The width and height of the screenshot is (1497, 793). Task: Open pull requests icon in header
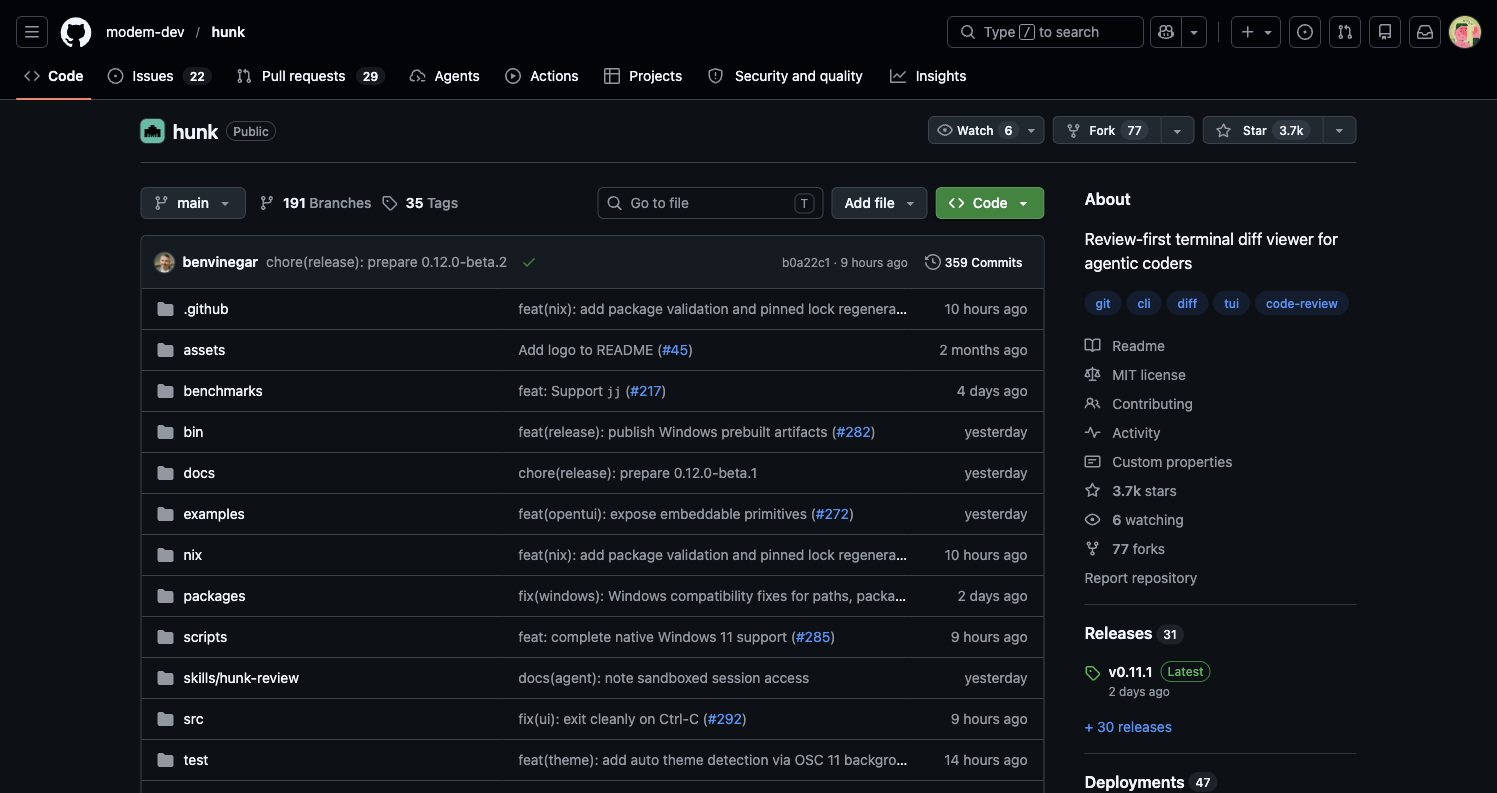(1345, 32)
